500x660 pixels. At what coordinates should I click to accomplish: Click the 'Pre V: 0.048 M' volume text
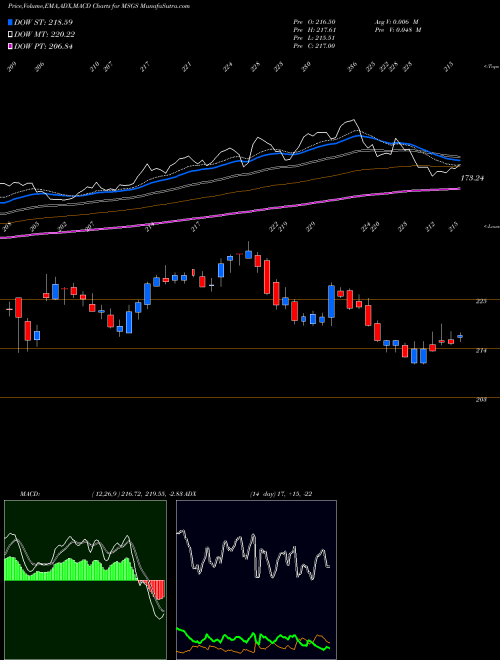[x=397, y=30]
